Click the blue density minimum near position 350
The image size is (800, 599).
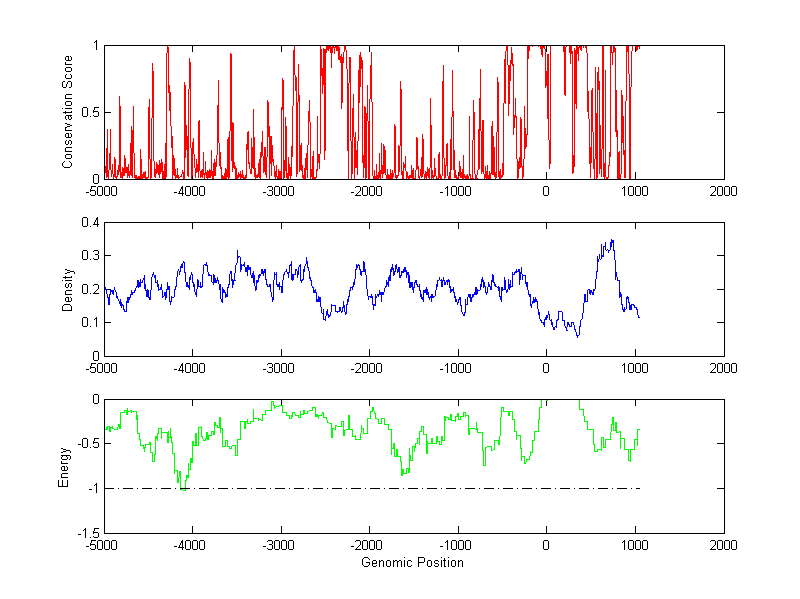coord(577,335)
